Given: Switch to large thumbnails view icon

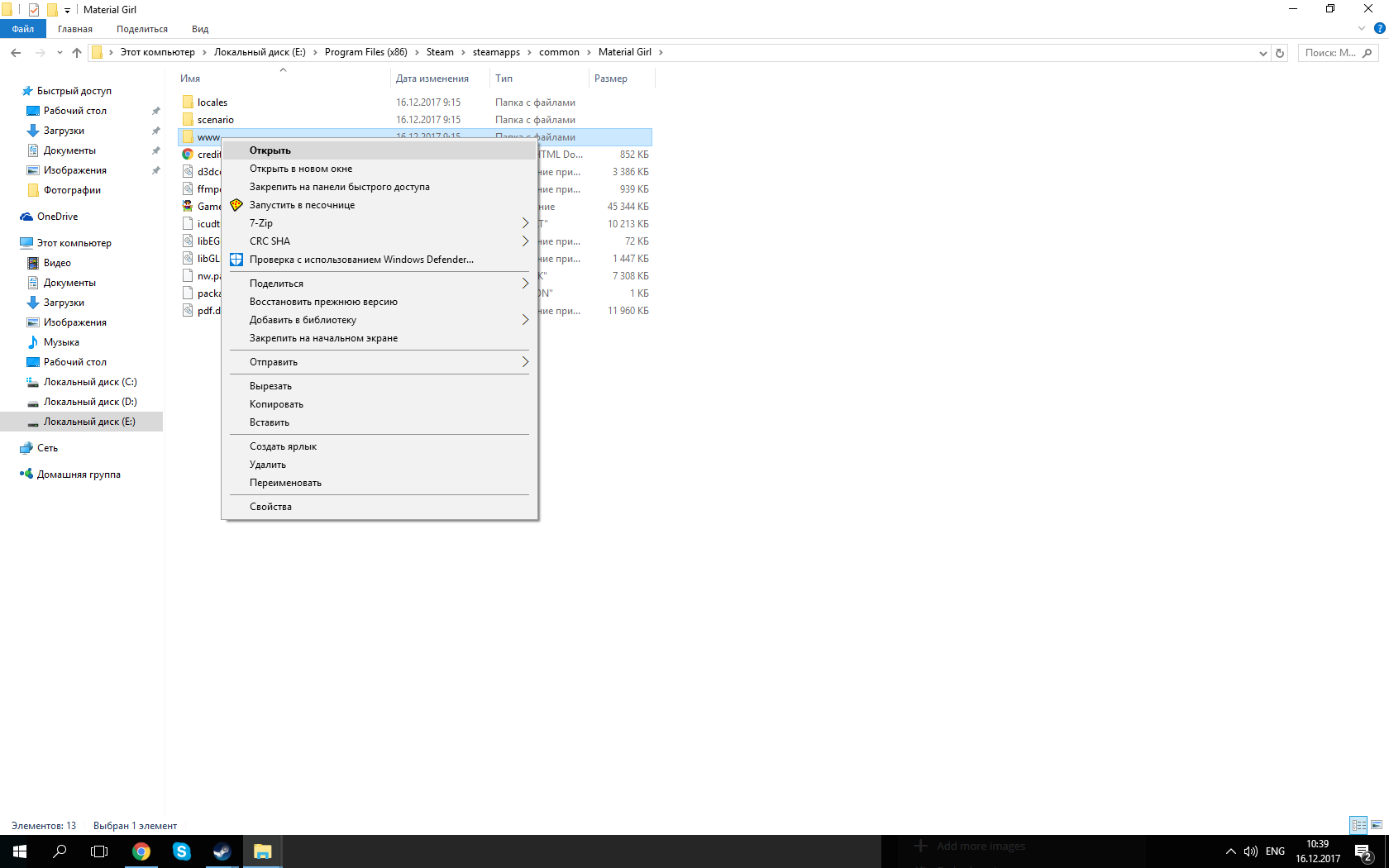Looking at the screenshot, I should (1377, 825).
